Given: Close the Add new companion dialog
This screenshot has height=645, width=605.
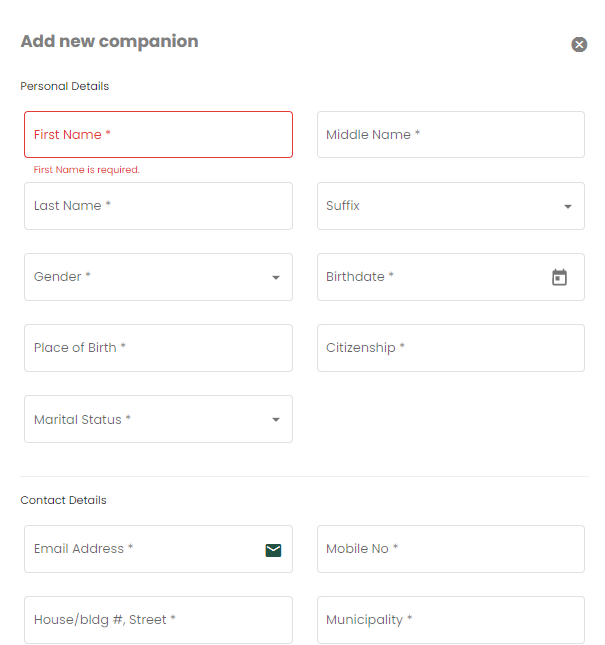Looking at the screenshot, I should coord(579,44).
